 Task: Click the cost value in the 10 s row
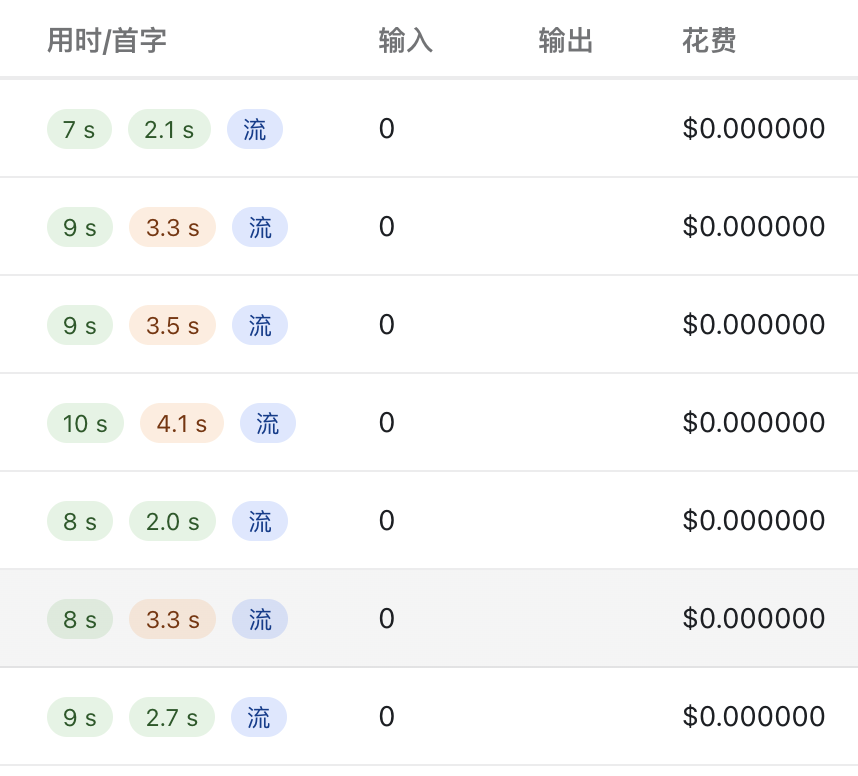(x=753, y=422)
